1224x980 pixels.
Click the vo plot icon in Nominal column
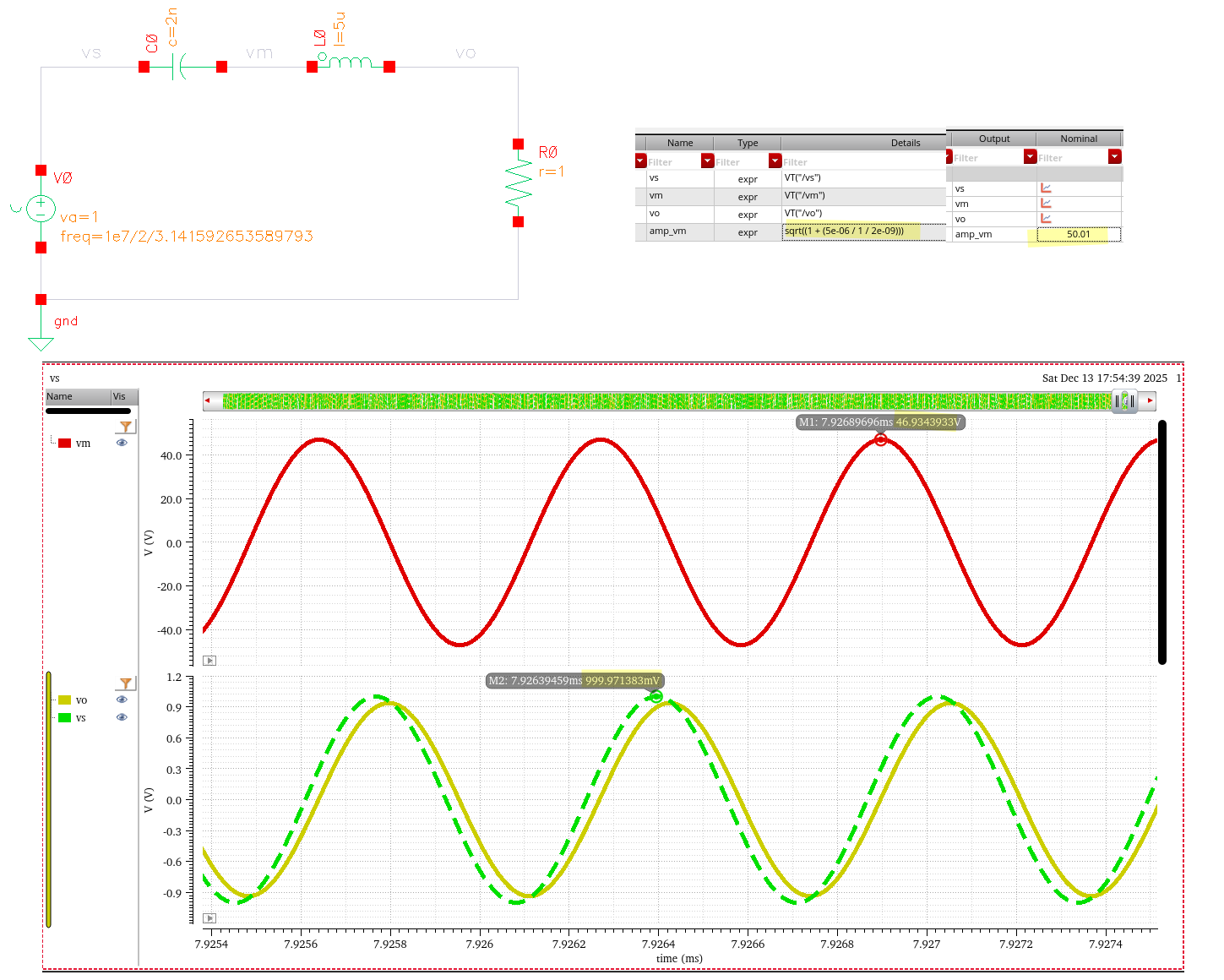point(1046,219)
